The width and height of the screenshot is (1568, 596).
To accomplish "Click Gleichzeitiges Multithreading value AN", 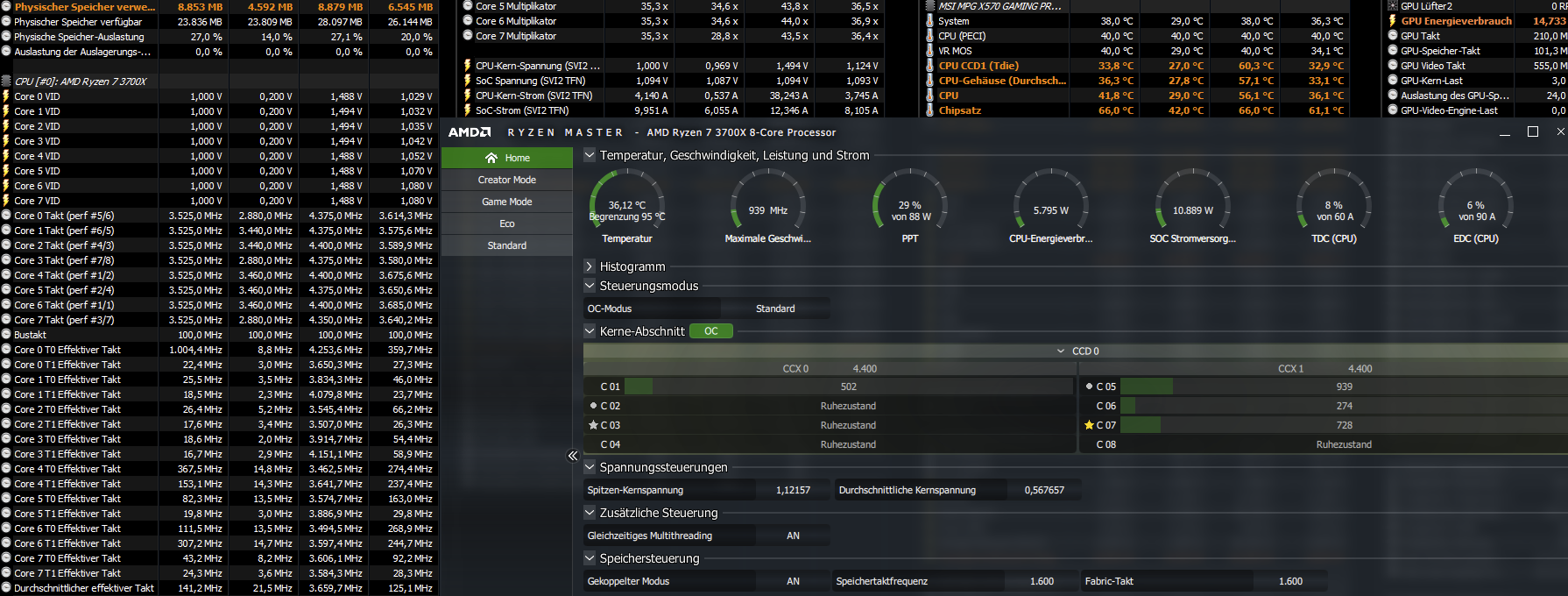I will point(793,536).
